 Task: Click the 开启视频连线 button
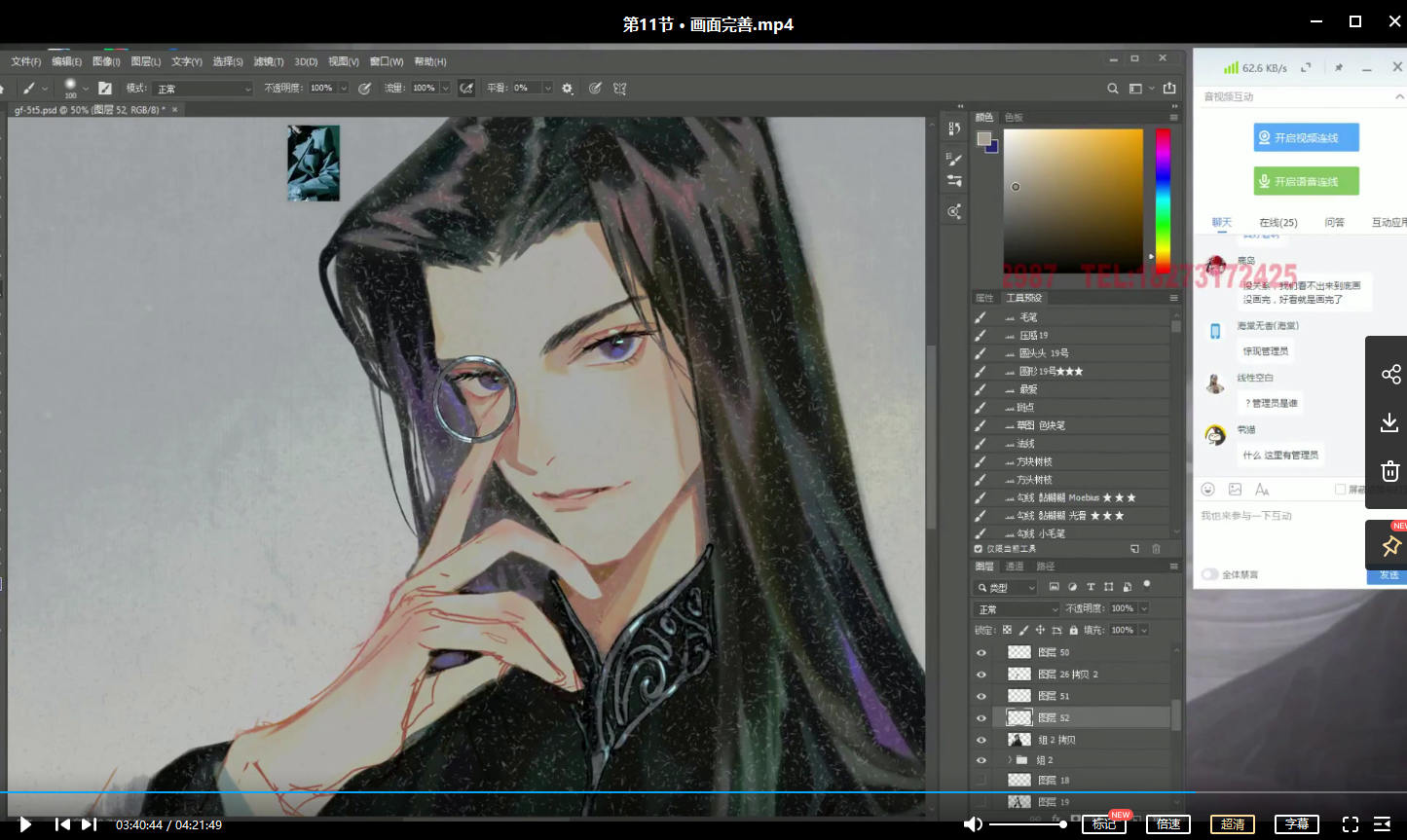[x=1306, y=137]
